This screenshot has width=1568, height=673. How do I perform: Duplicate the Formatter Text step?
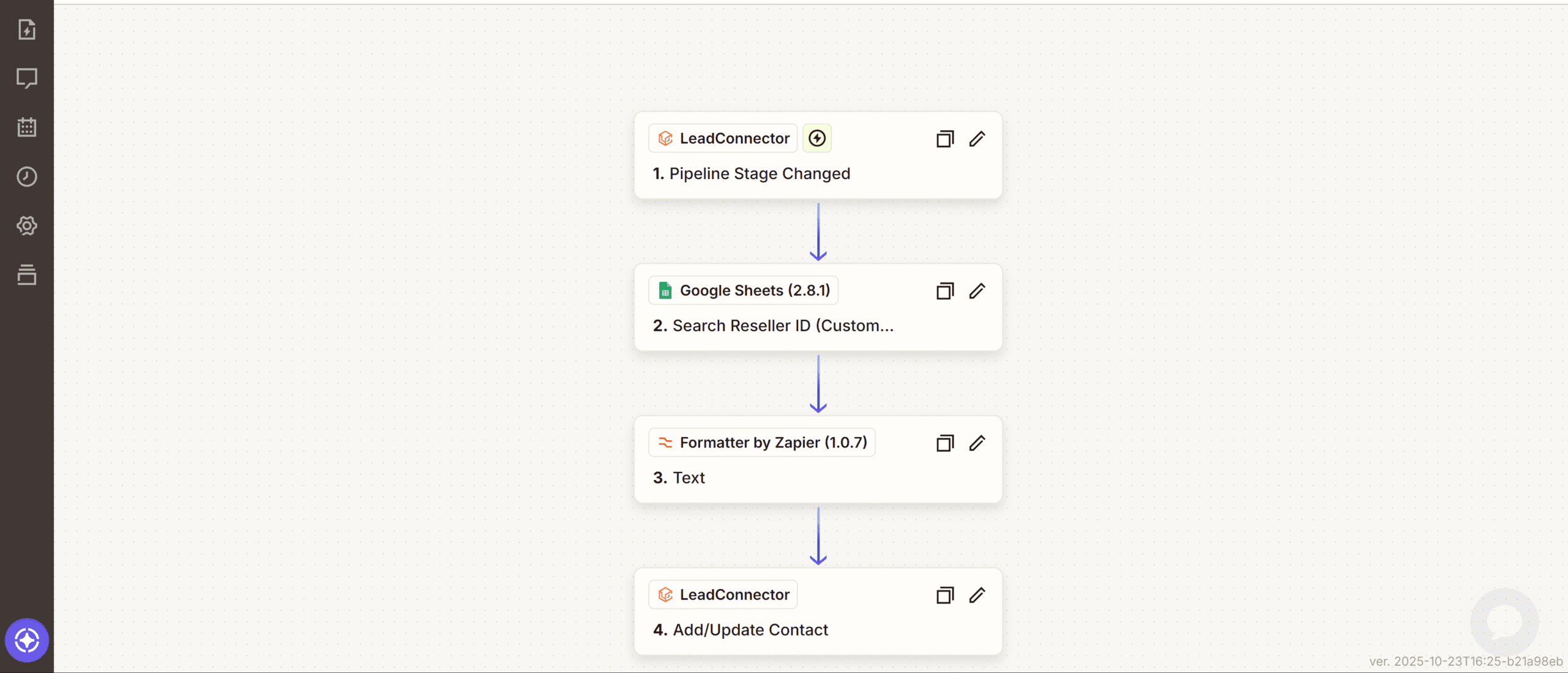tap(945, 443)
